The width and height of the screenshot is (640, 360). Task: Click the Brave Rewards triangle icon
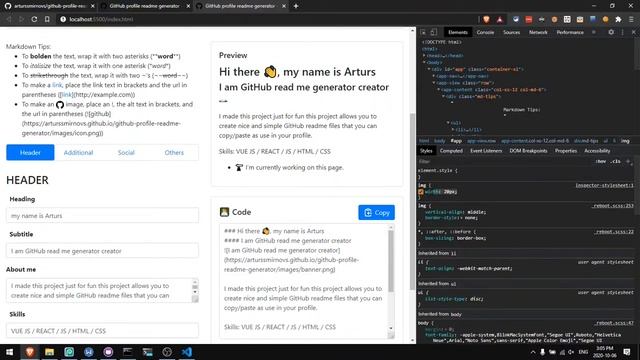pyautogui.click(x=500, y=19)
